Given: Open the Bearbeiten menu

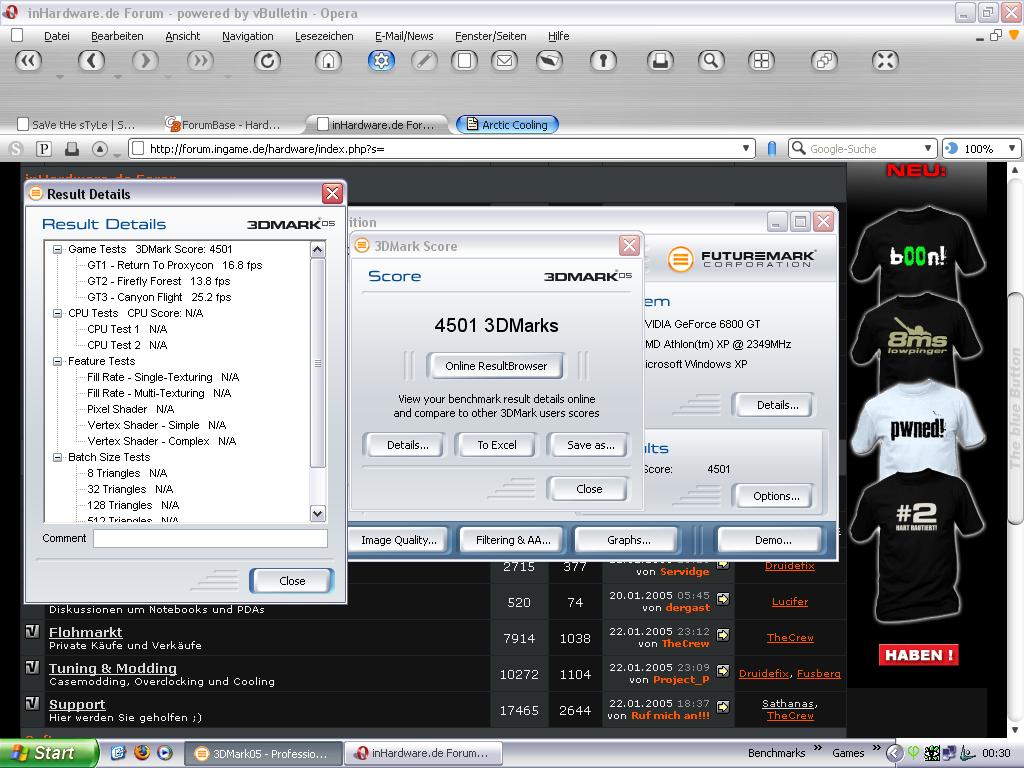Looking at the screenshot, I should pos(117,36).
